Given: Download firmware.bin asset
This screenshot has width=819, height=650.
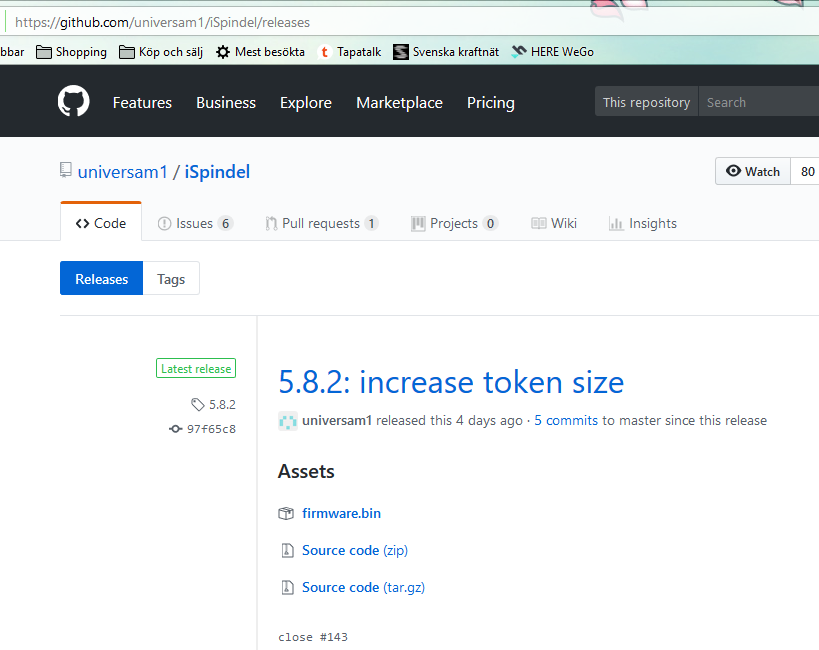Looking at the screenshot, I should (341, 513).
